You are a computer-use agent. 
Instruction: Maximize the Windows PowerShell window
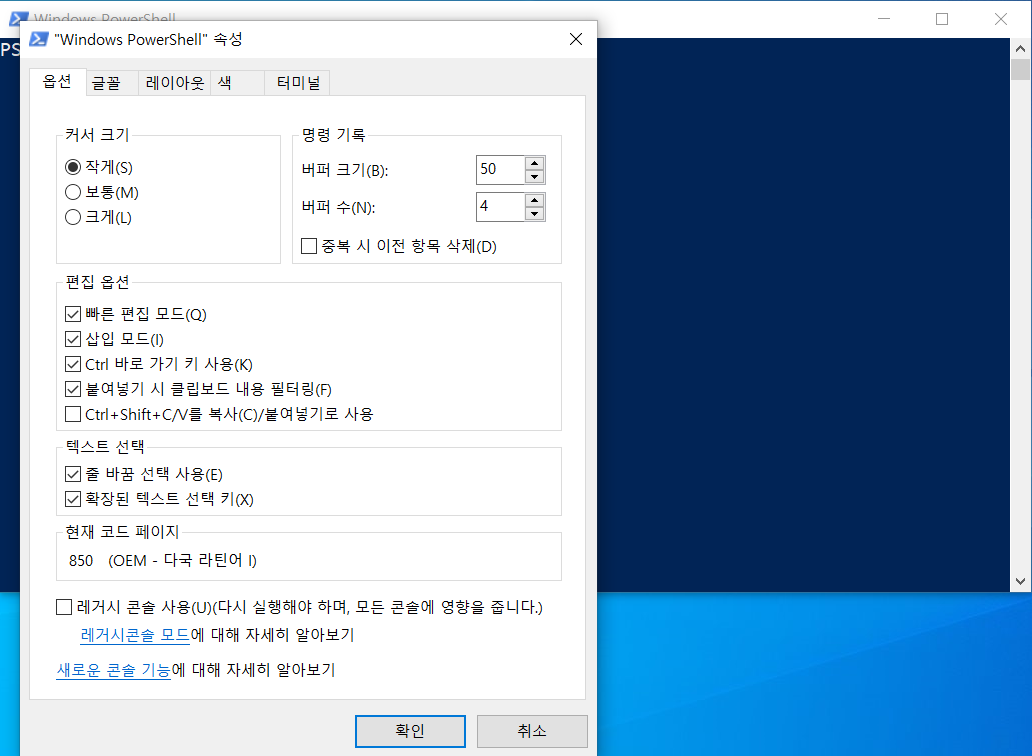(942, 19)
